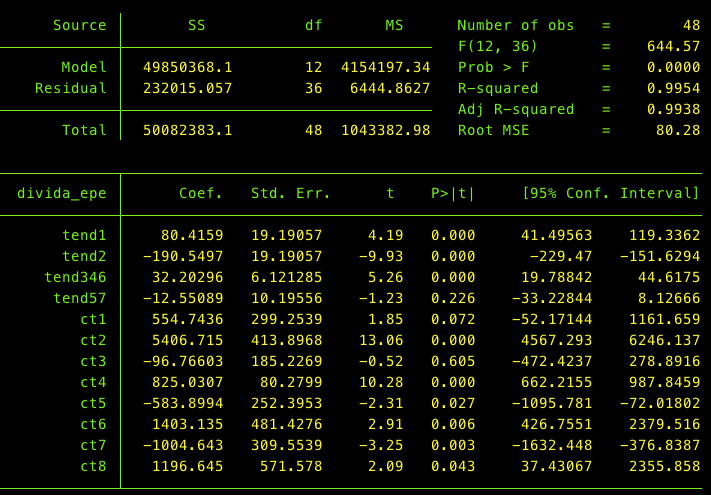711x495 pixels.
Task: Select ct7 coefficient -1004.643
Action: point(183,446)
